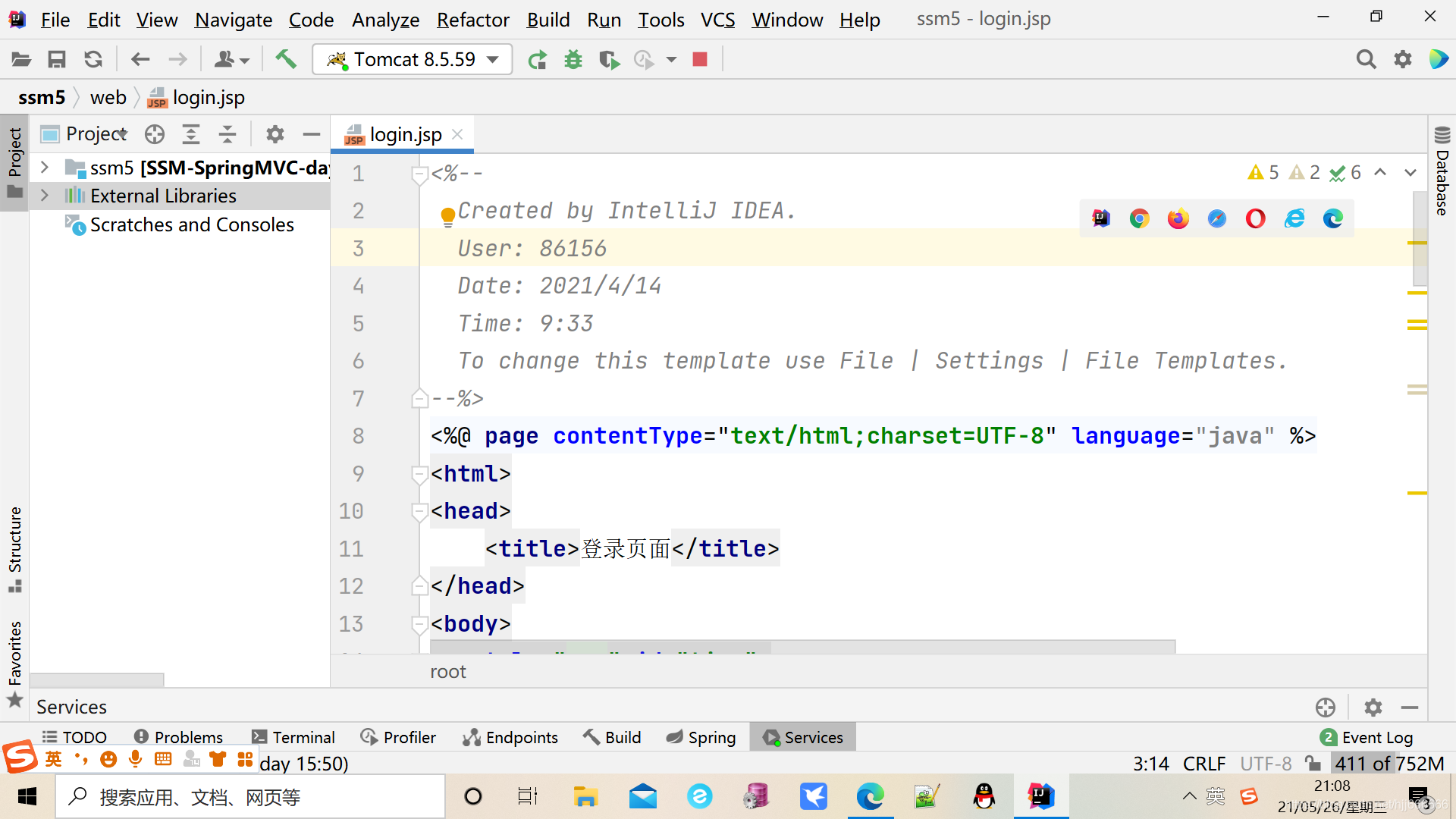Open the Refactor menu
This screenshot has height=819, width=1456.
point(472,20)
